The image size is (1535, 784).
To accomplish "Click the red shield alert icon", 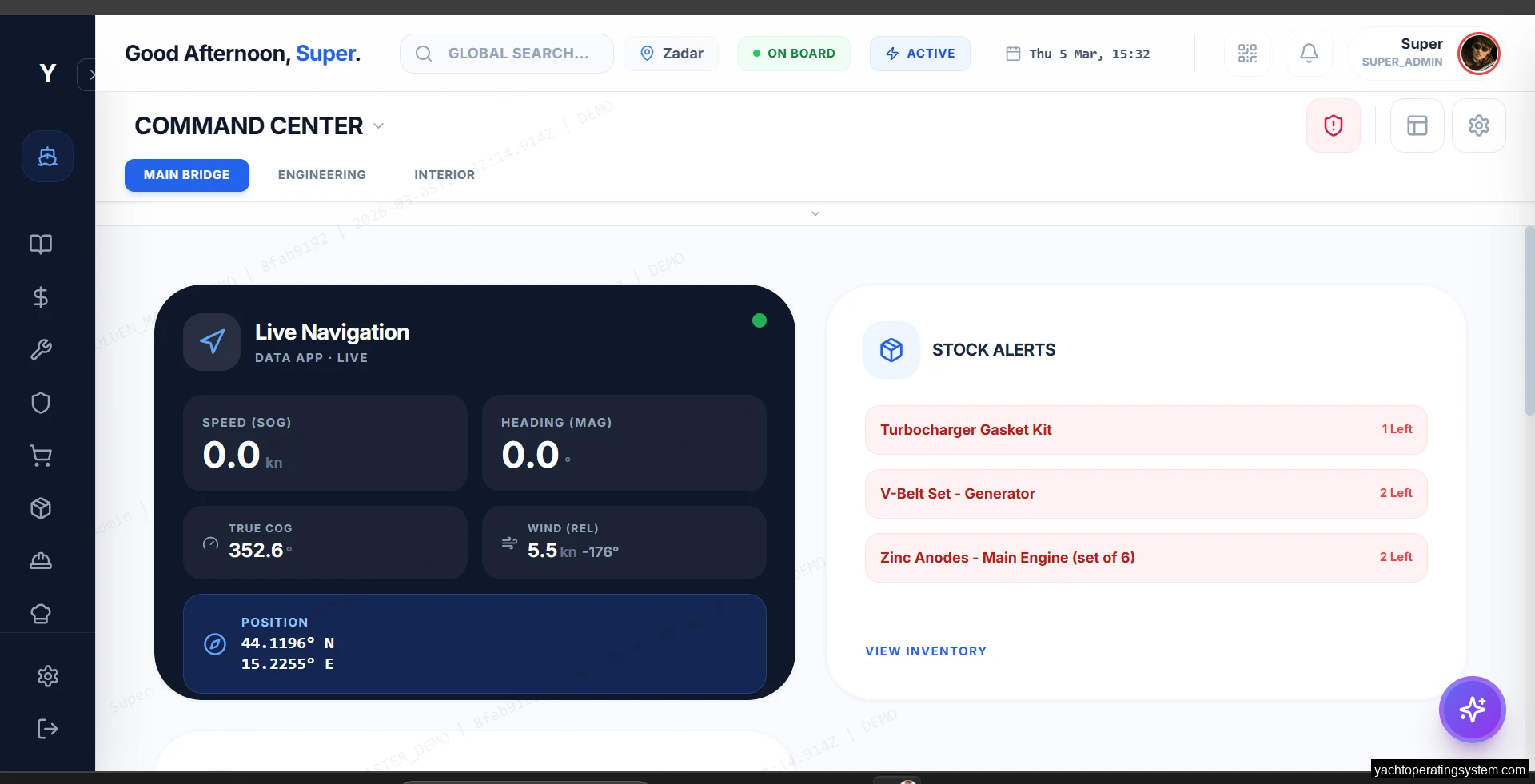I will [1333, 125].
